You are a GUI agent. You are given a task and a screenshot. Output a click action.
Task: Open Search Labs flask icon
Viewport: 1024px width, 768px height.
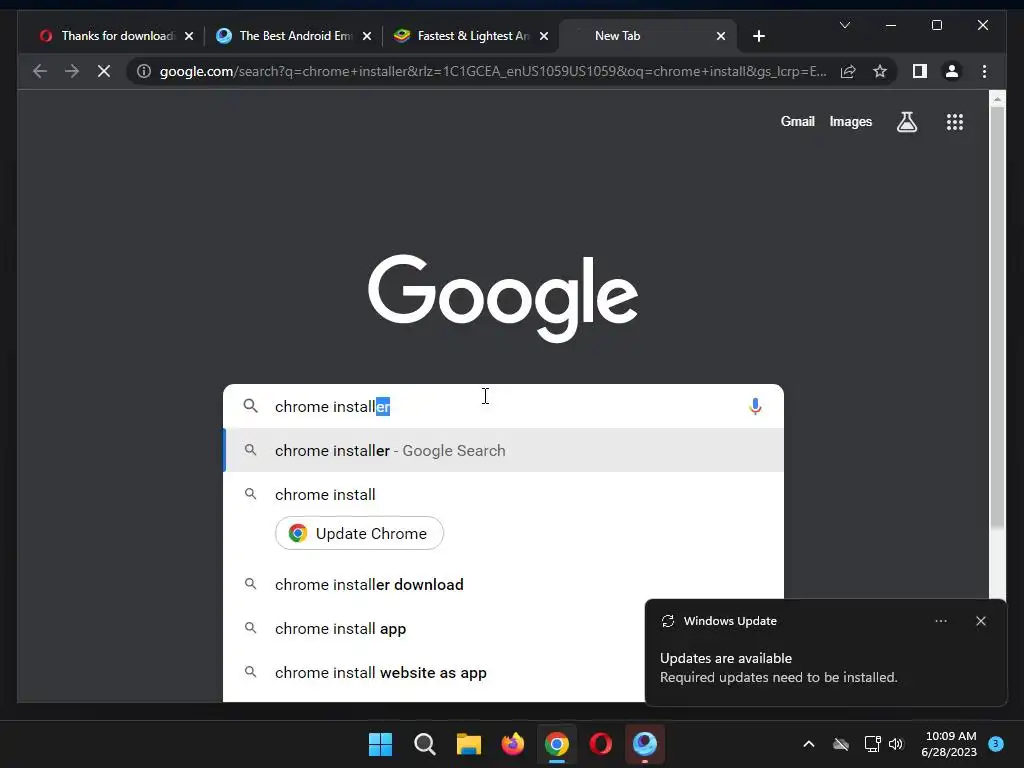coord(906,121)
